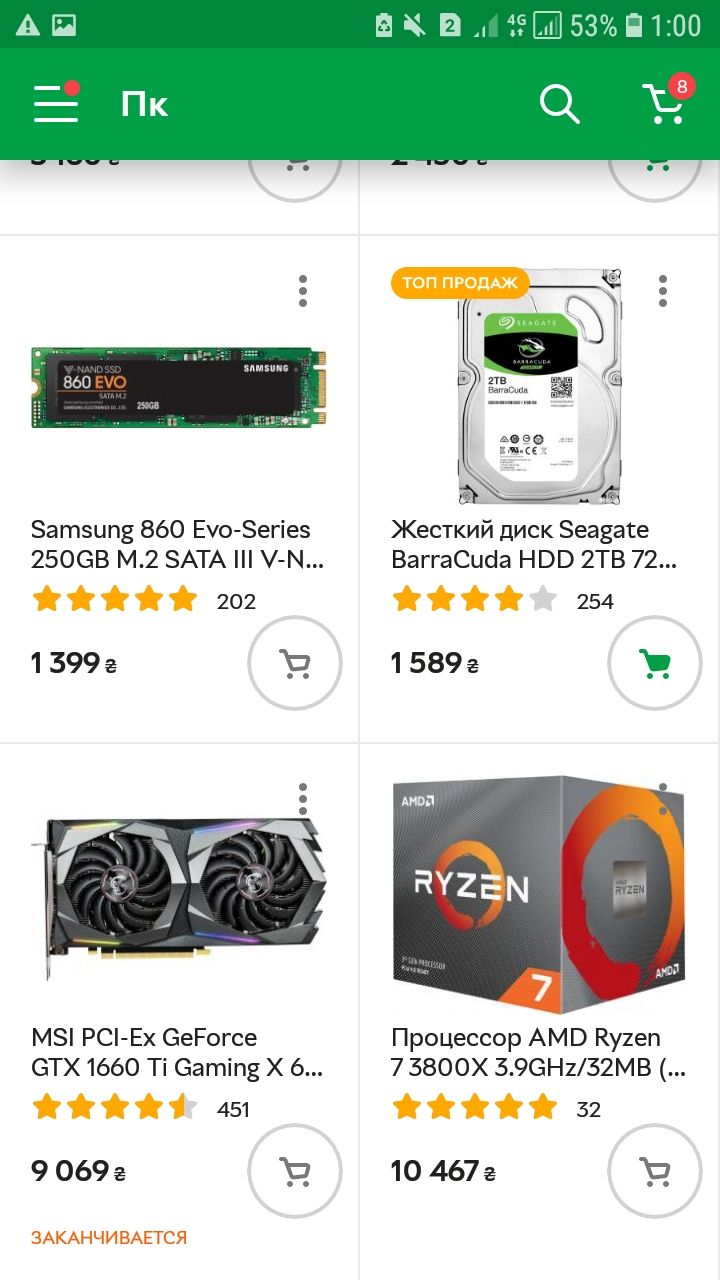The width and height of the screenshot is (720, 1280).
Task: Add MSI GeForce GTX 1660 Ti to cart
Action: pyautogui.click(x=295, y=1171)
